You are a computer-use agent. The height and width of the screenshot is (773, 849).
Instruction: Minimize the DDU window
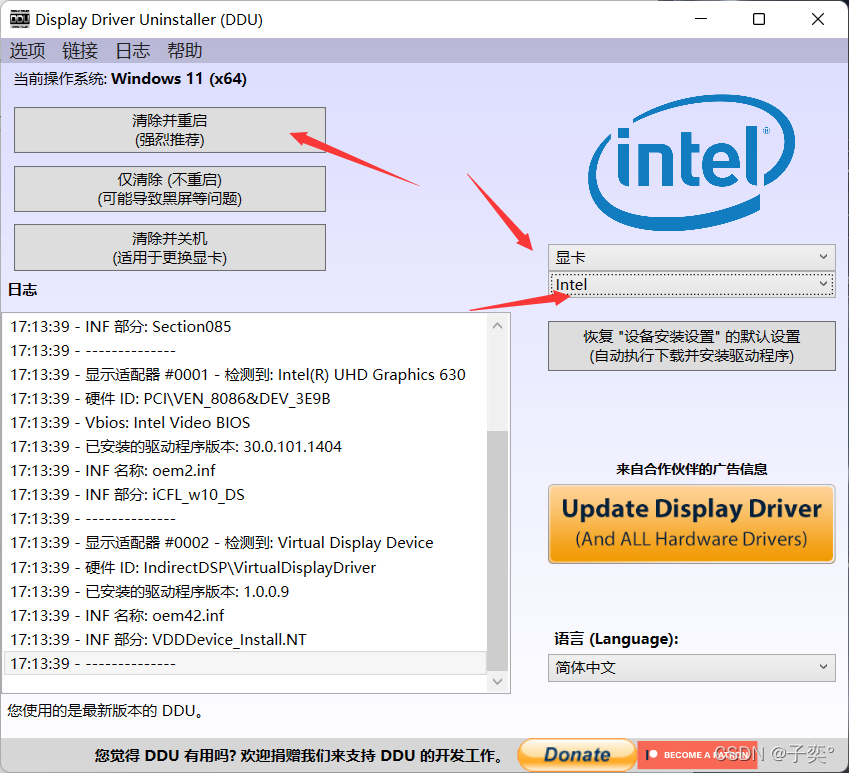tap(701, 19)
